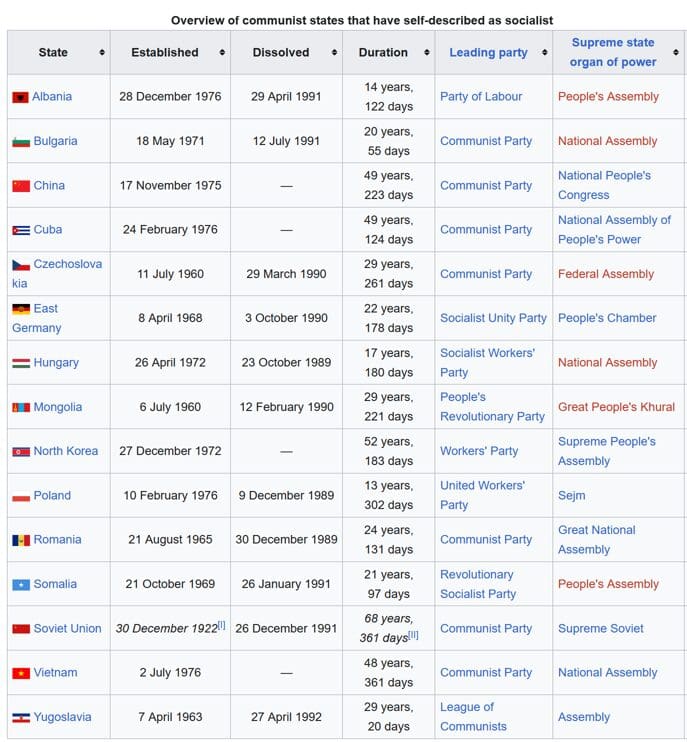Click footnote [I] beside 30 December 1922
Image resolution: width=687 pixels, height=742 pixels.
pyautogui.click(x=222, y=625)
